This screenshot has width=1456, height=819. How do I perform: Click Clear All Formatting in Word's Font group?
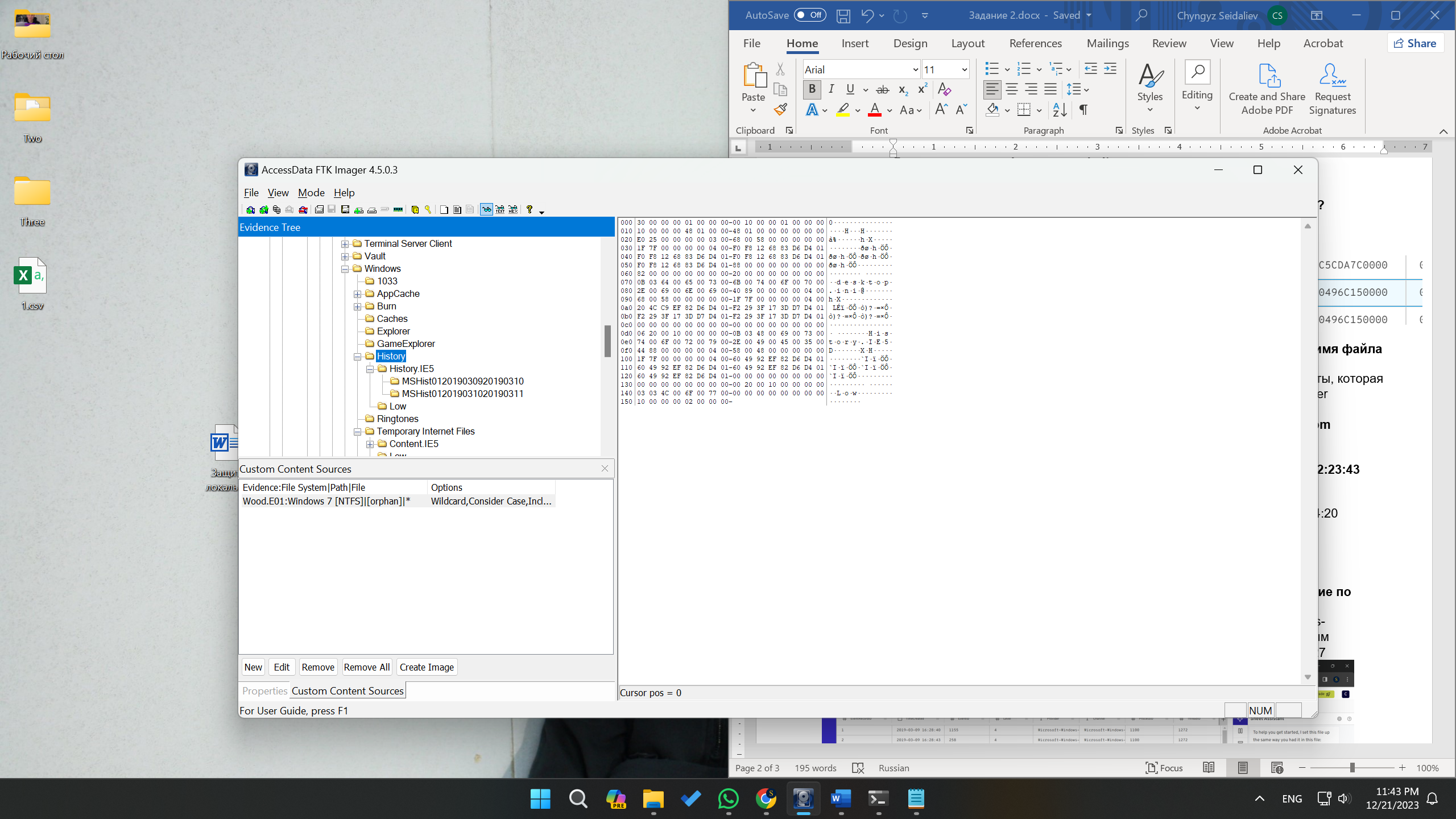[x=944, y=89]
